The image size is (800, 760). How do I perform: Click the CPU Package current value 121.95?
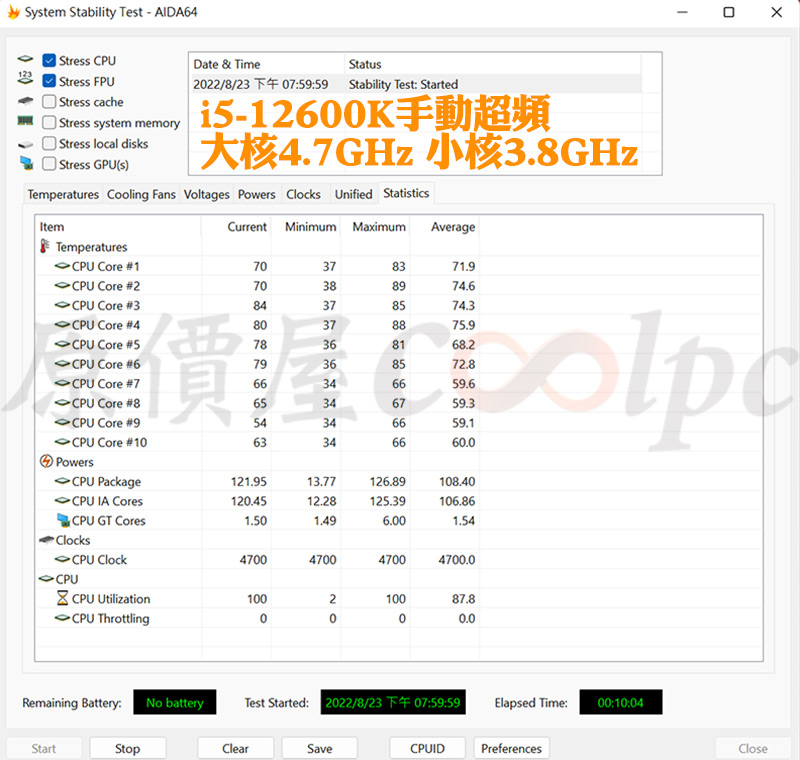click(248, 481)
